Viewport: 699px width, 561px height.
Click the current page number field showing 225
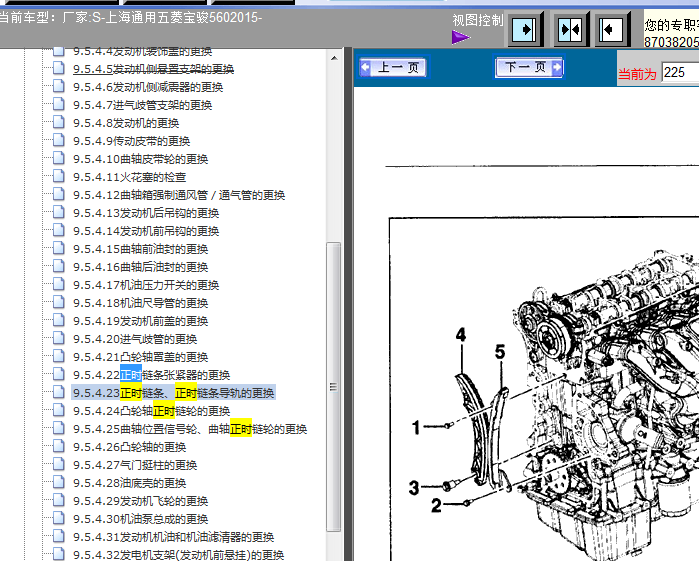(680, 72)
